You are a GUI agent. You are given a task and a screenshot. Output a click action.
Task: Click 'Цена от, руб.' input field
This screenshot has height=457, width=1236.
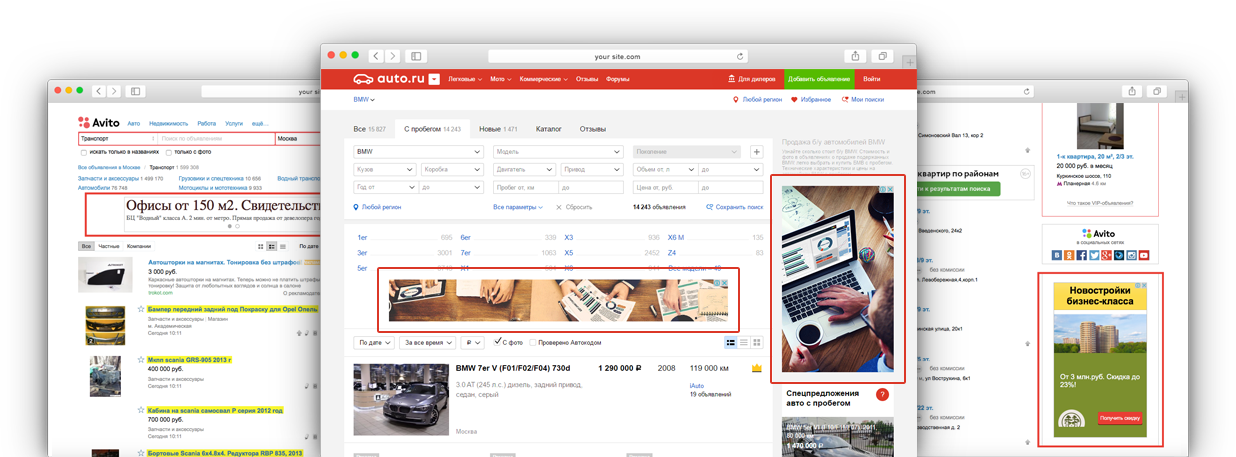665,187
